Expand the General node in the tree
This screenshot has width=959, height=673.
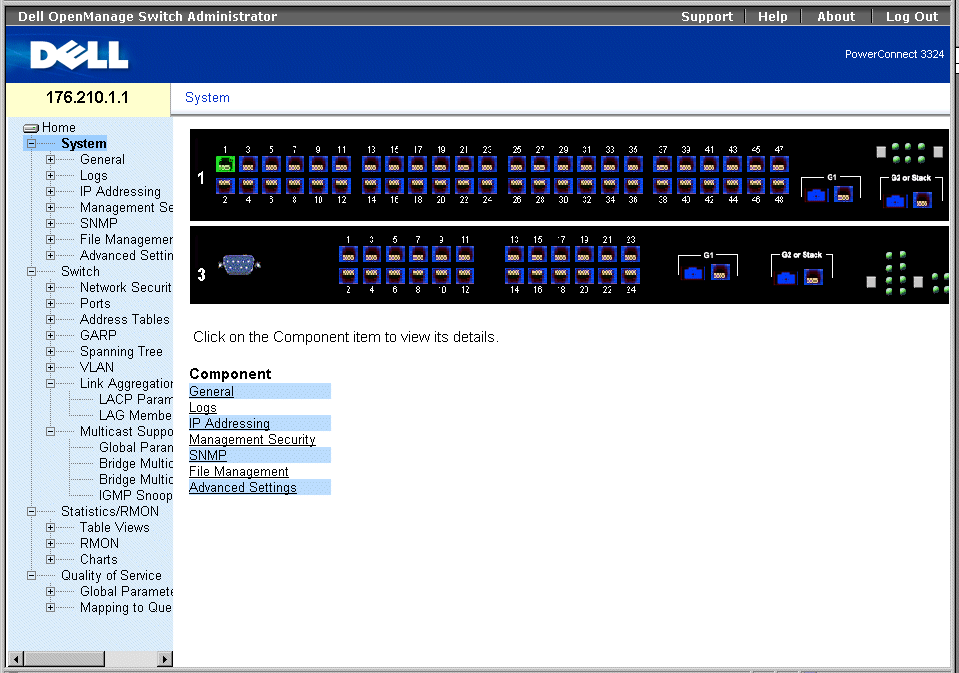51,160
